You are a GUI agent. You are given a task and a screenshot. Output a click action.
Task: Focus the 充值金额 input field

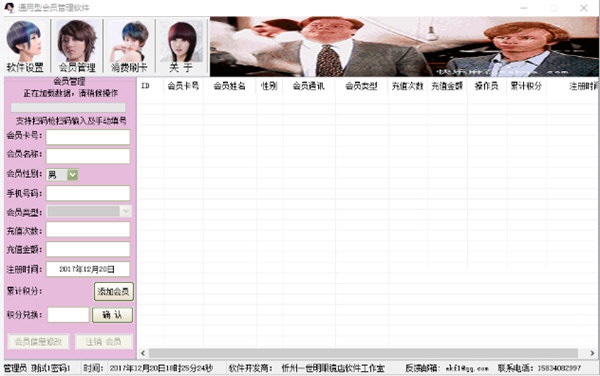tap(88, 249)
